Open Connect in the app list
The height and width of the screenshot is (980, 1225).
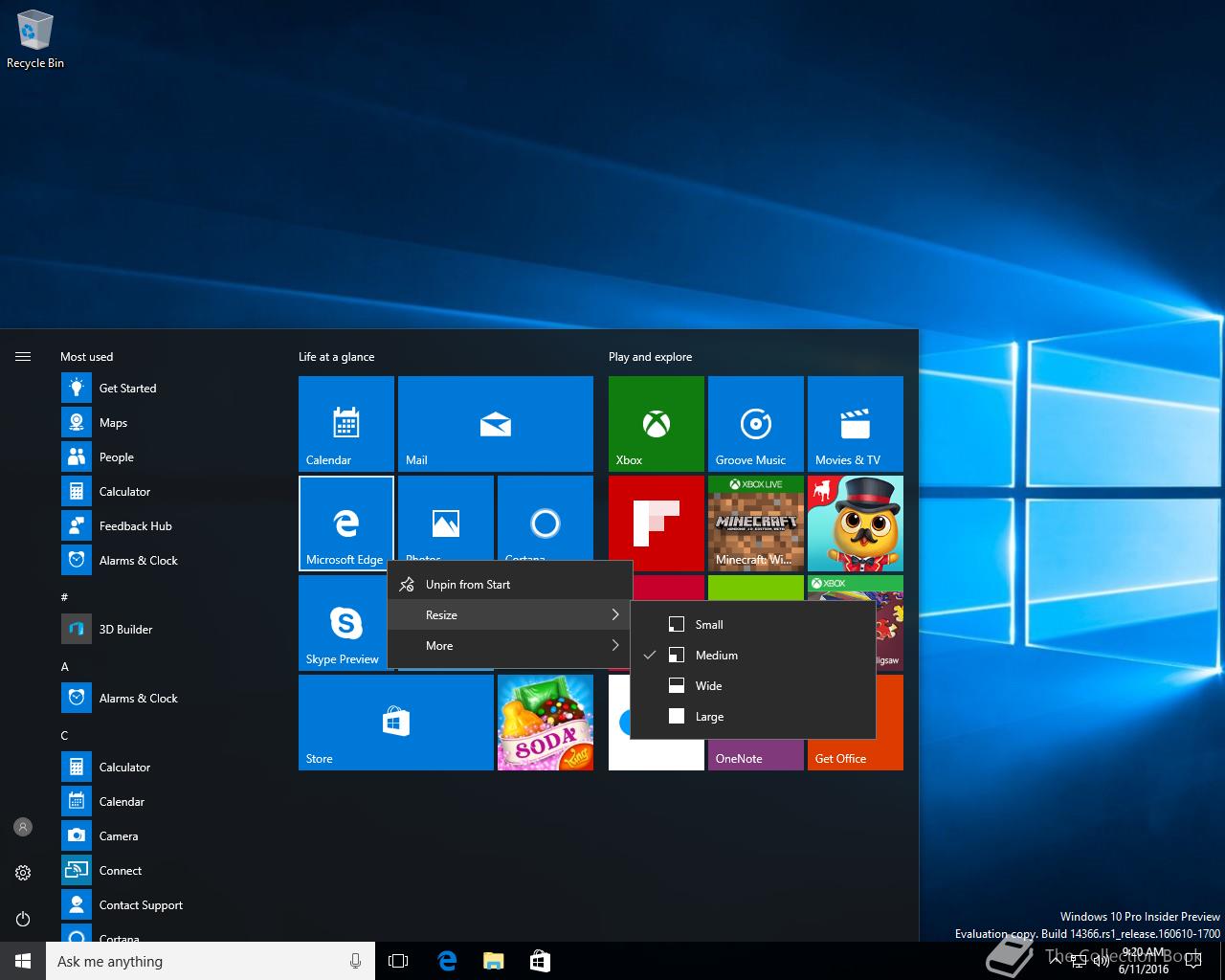(172, 870)
